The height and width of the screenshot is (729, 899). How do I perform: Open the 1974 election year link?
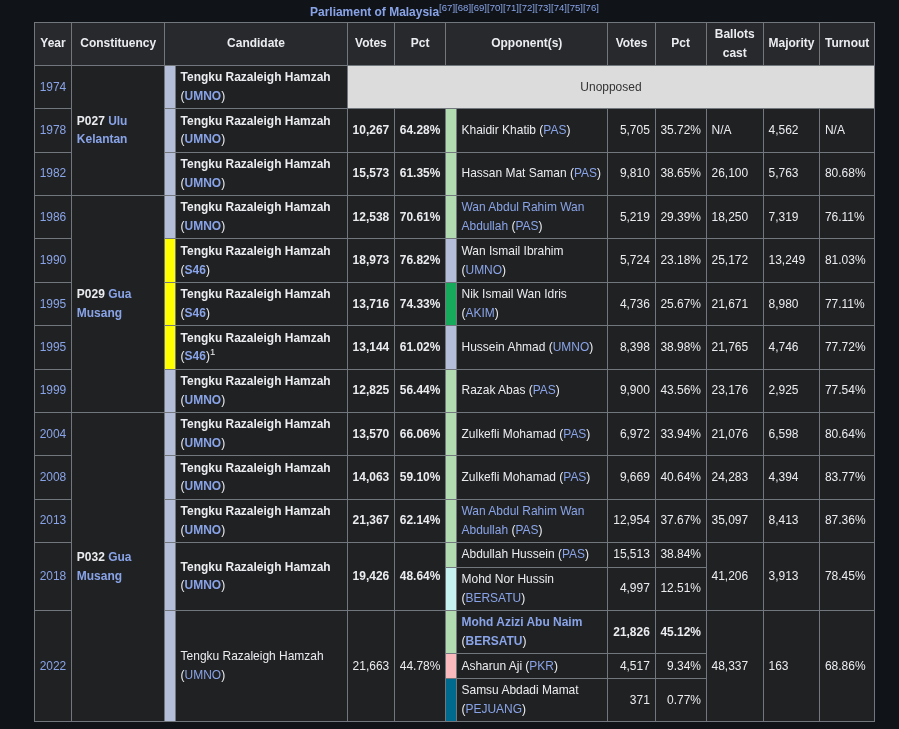tap(53, 87)
